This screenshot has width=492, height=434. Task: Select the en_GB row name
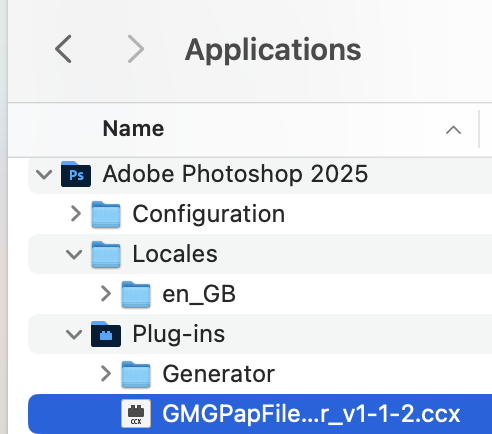tap(199, 295)
